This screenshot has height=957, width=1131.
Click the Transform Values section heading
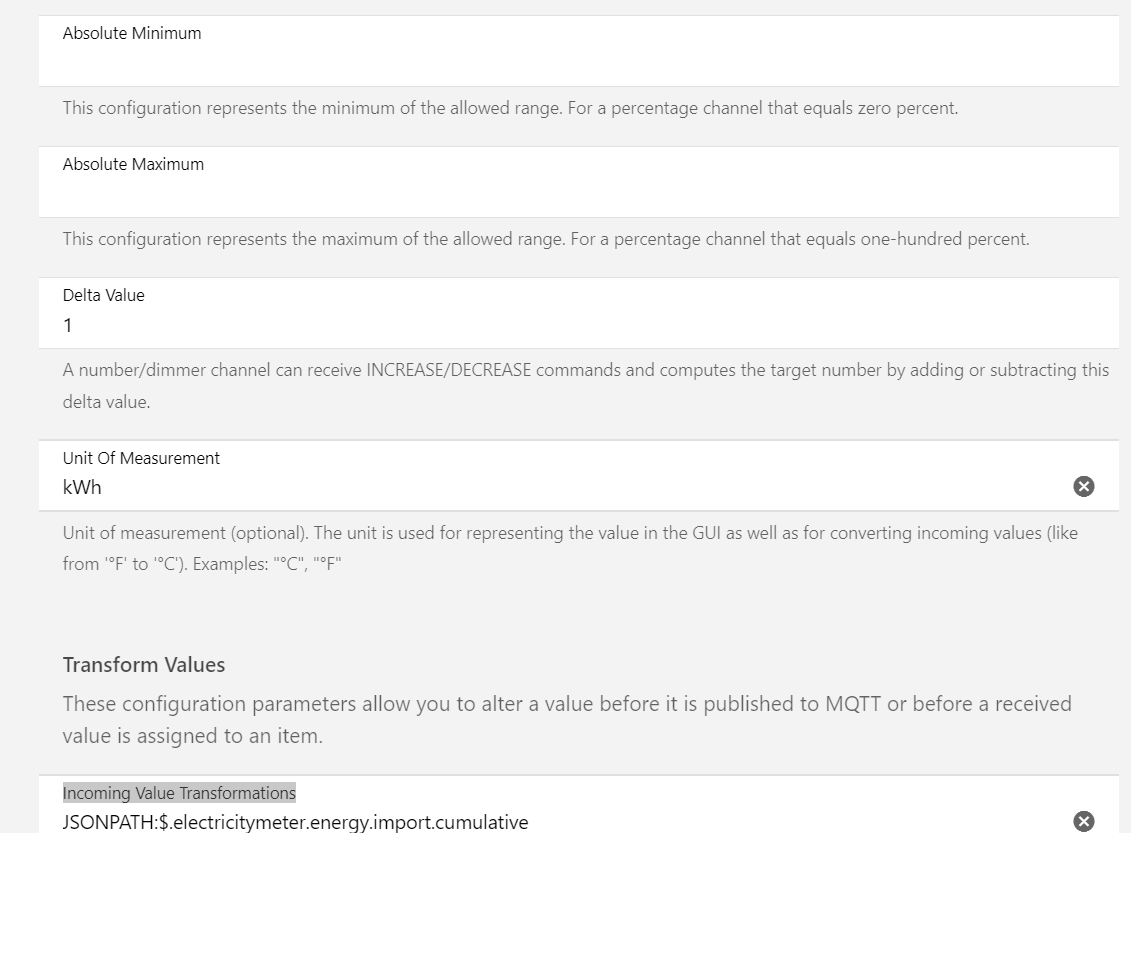144,665
